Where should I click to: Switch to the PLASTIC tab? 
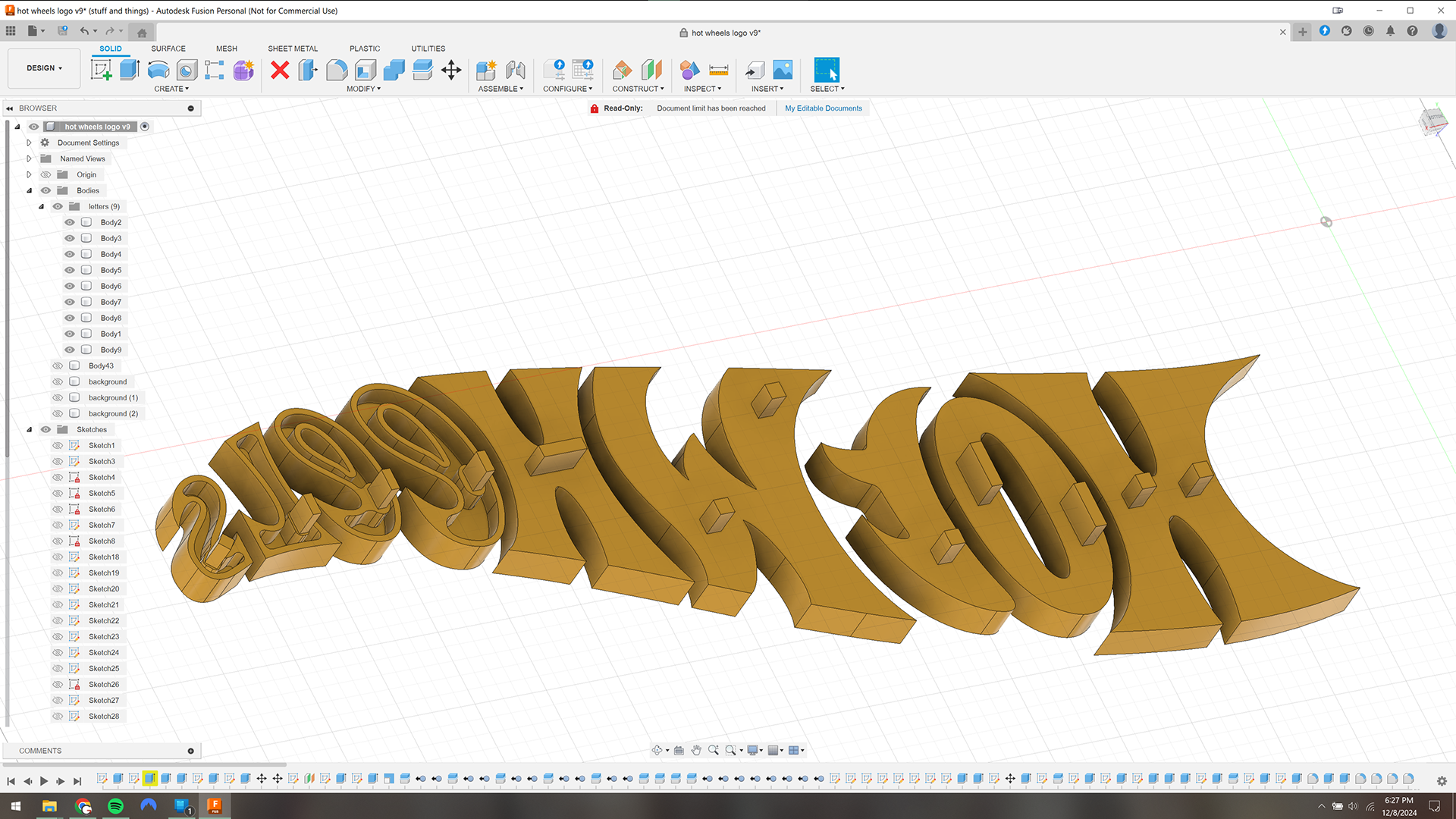click(x=365, y=49)
